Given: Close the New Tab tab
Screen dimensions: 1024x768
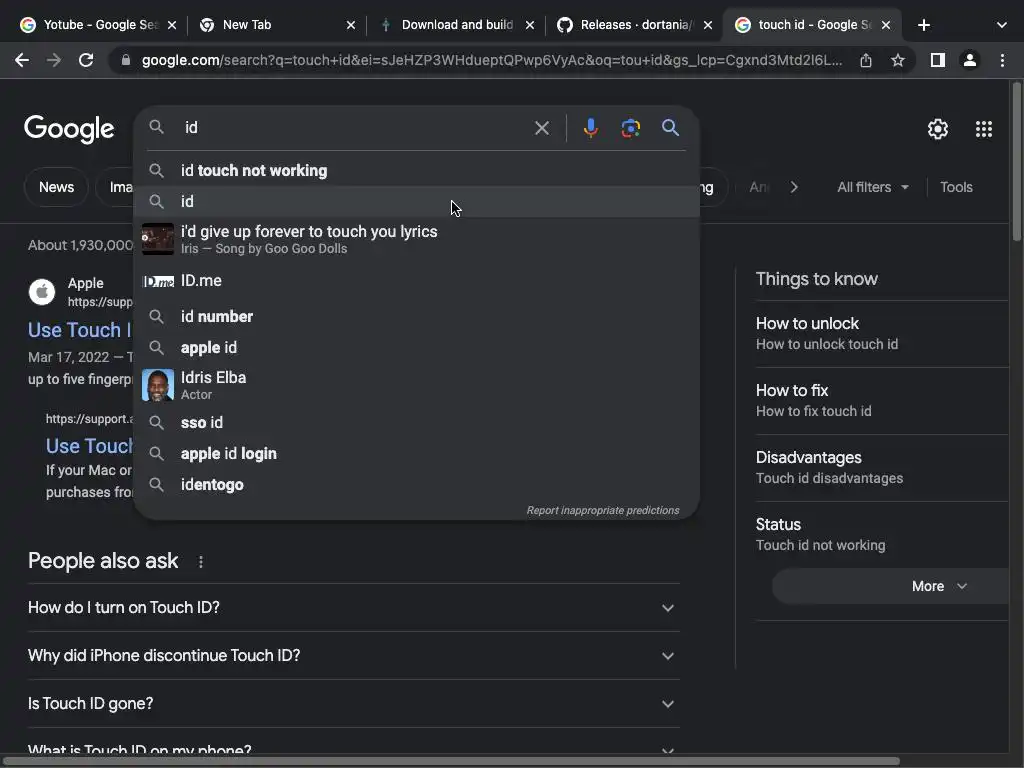Looking at the screenshot, I should 351,25.
